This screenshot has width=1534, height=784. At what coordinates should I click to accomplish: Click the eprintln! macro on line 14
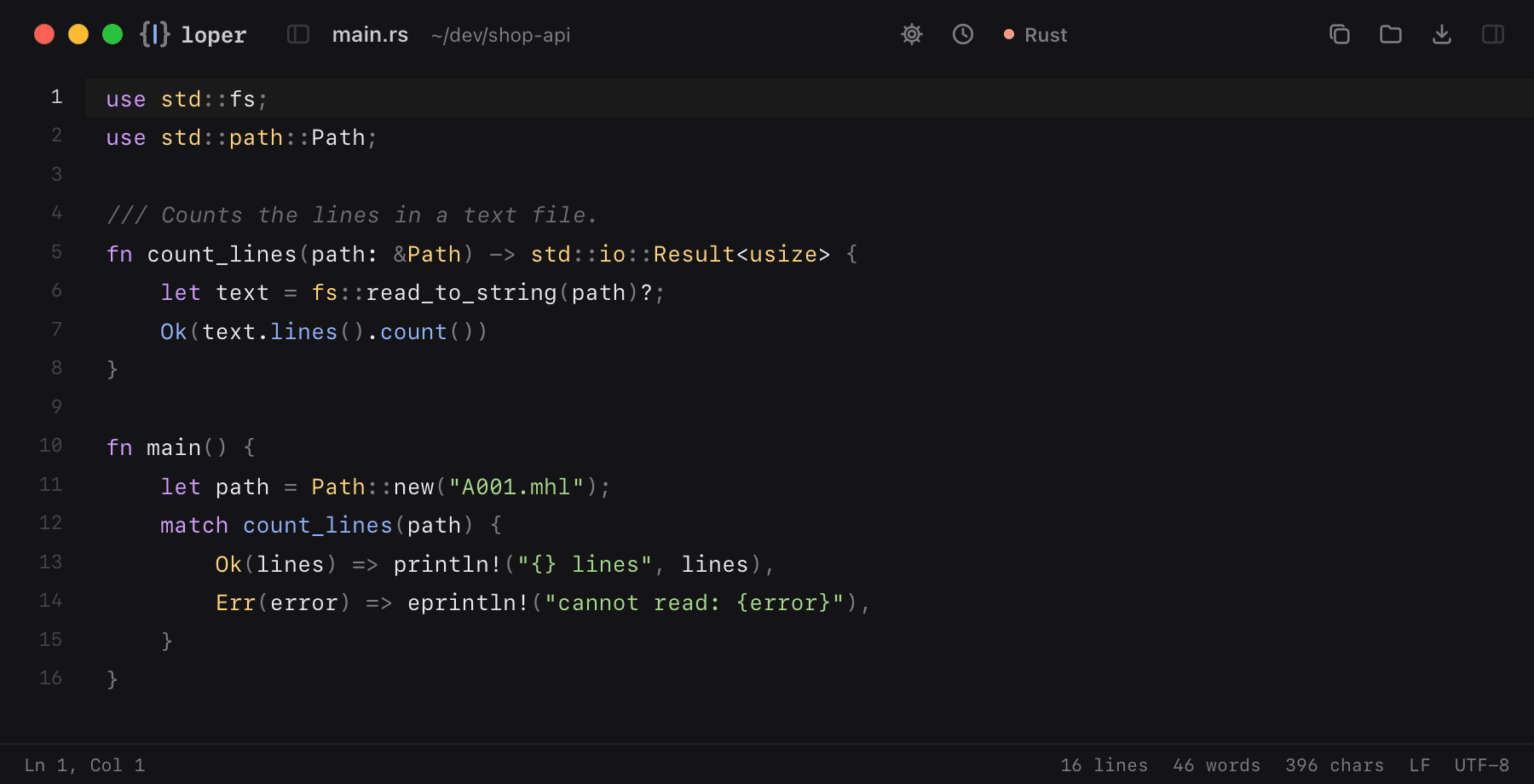[468, 602]
